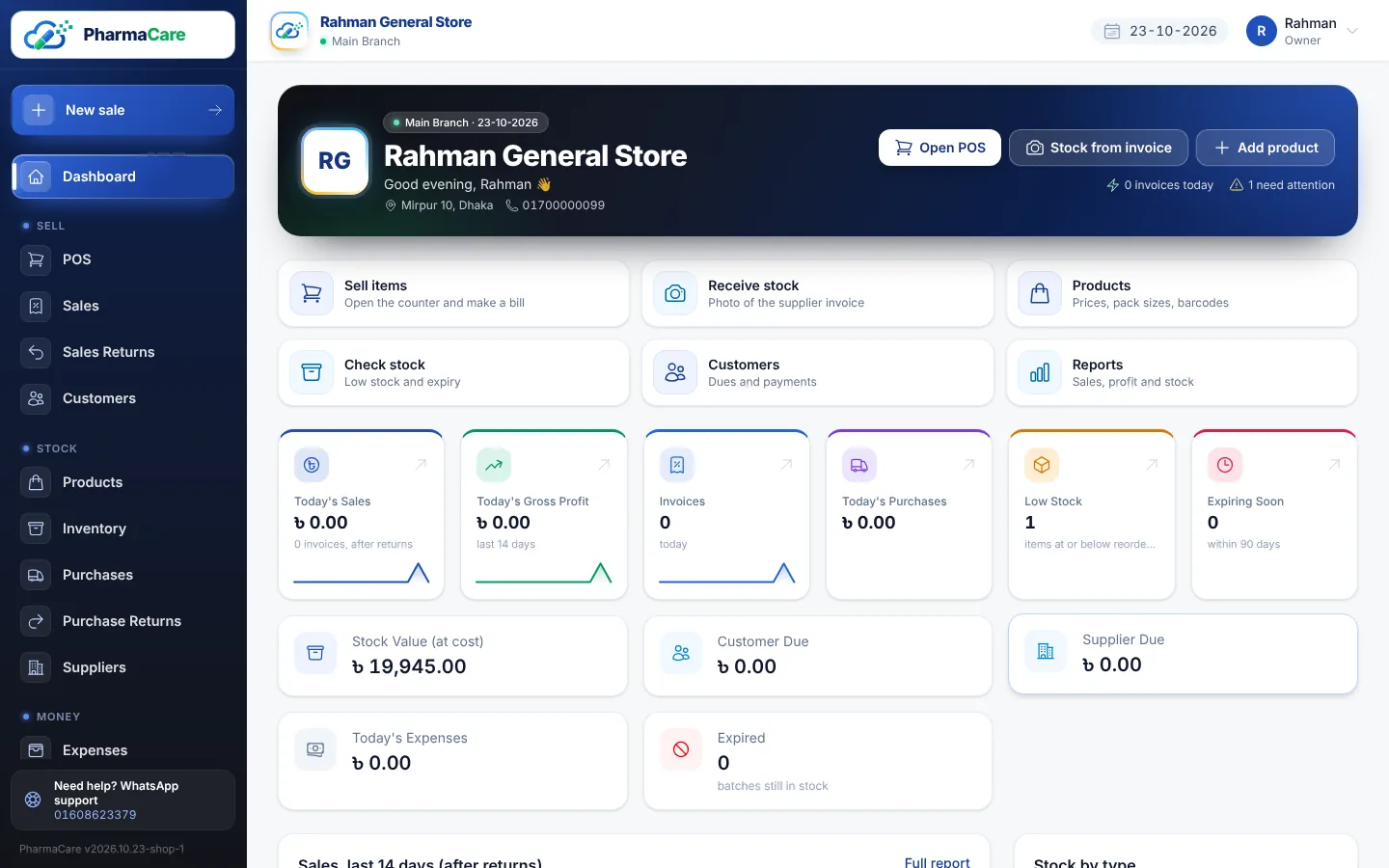The height and width of the screenshot is (868, 1389).
Task: Click the R user avatar
Action: (x=1261, y=31)
